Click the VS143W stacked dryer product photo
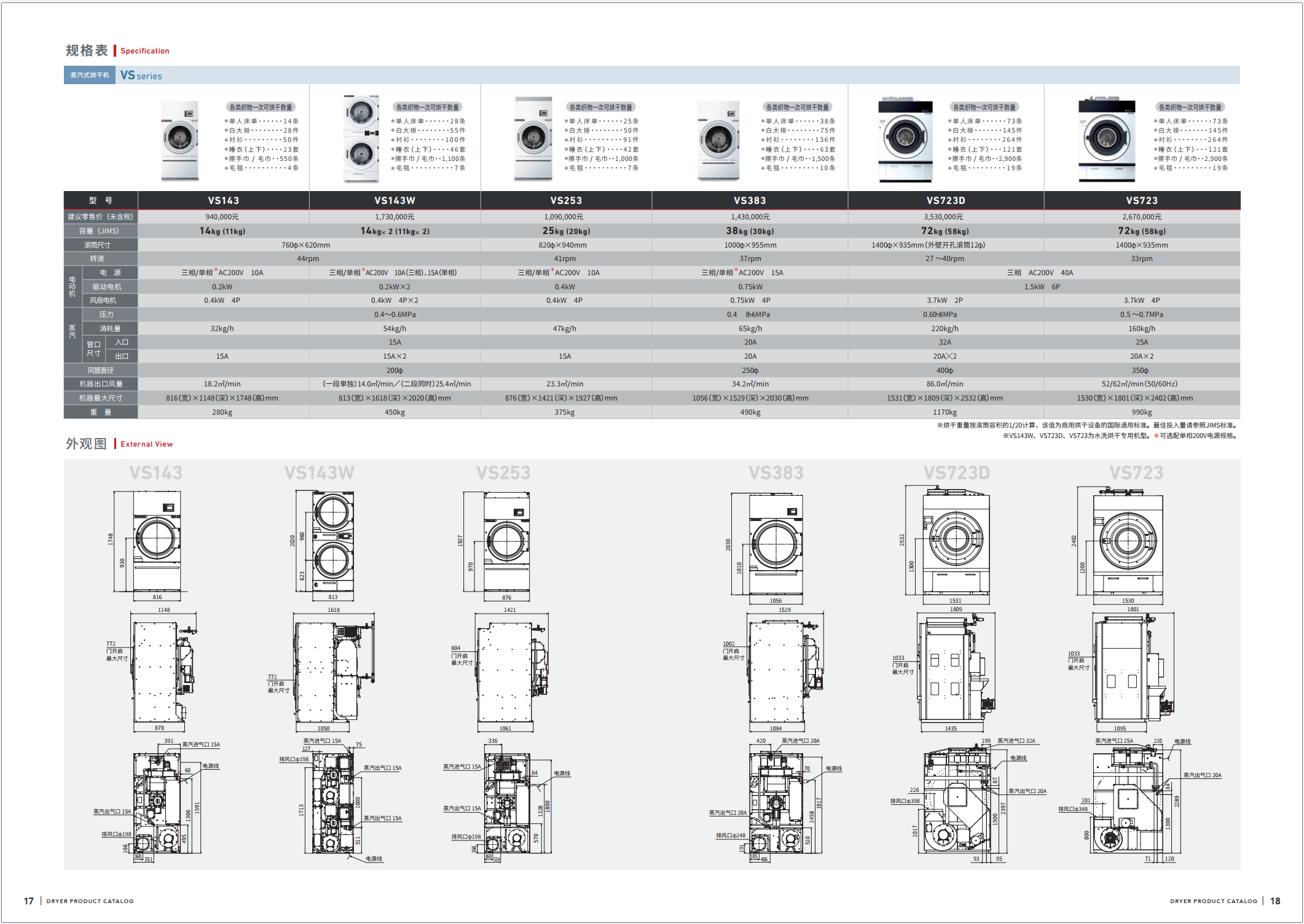Image resolution: width=1304 pixels, height=924 pixels. [x=361, y=139]
